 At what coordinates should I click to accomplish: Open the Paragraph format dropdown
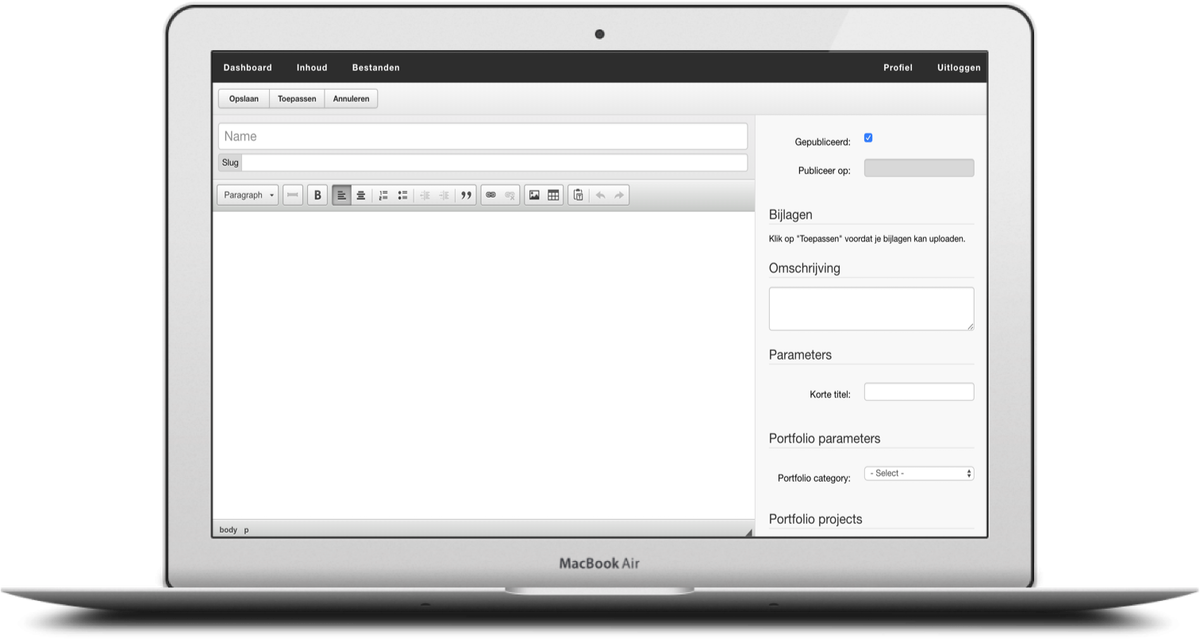coord(248,195)
